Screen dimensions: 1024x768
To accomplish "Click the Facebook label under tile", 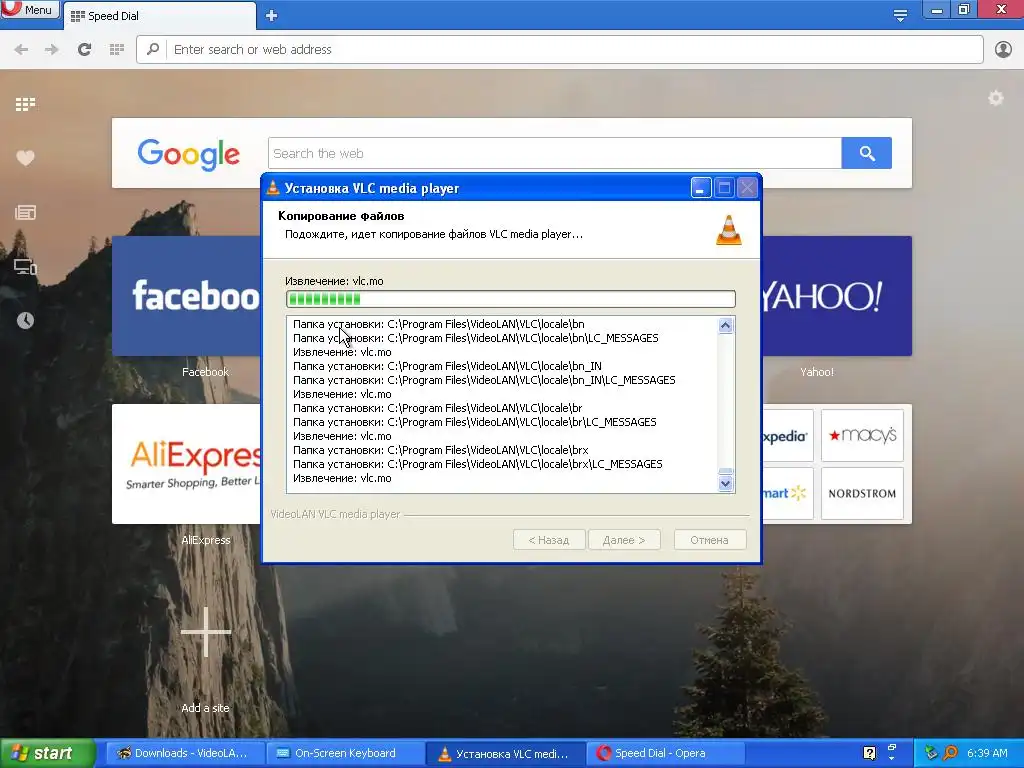I will pos(205,372).
